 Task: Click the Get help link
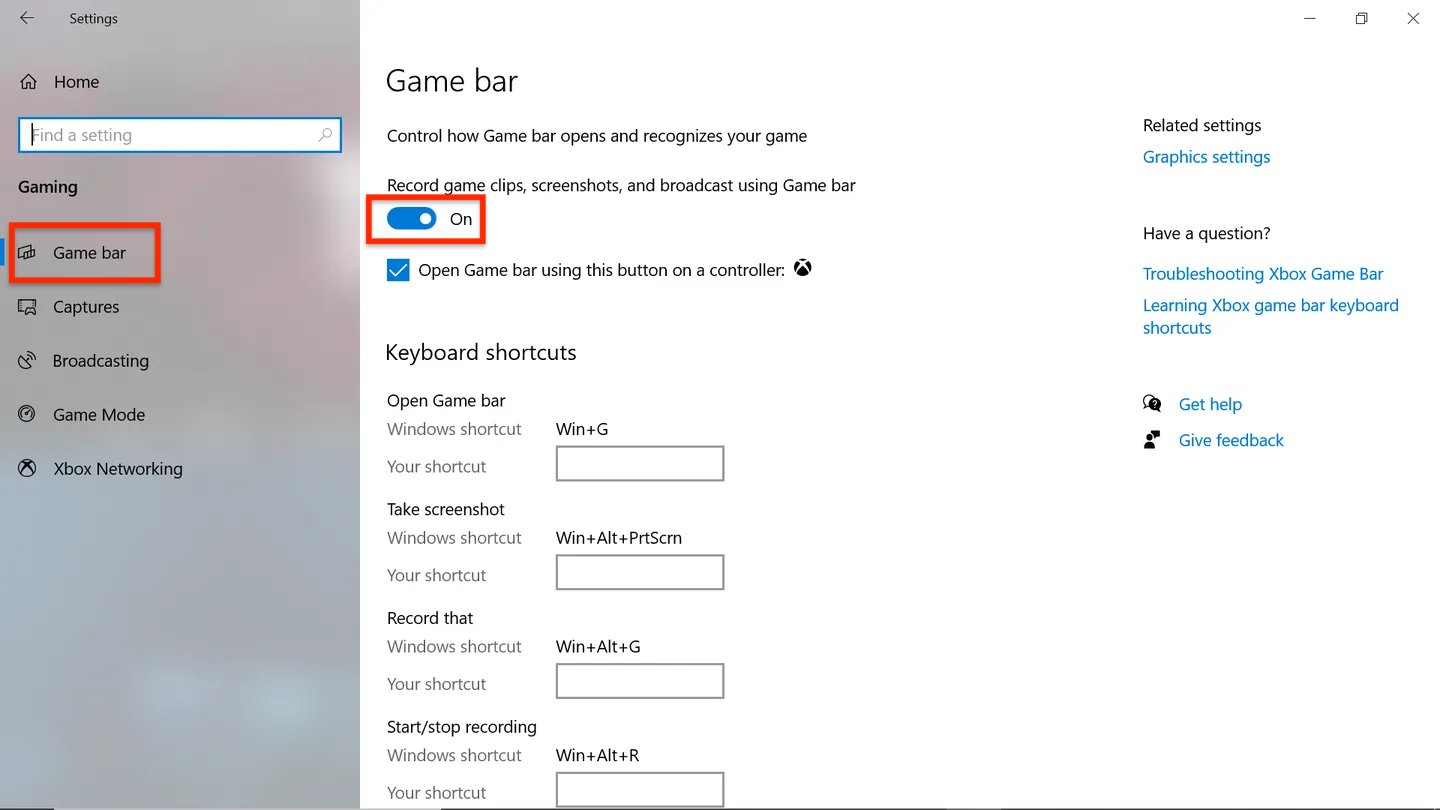tap(1210, 404)
